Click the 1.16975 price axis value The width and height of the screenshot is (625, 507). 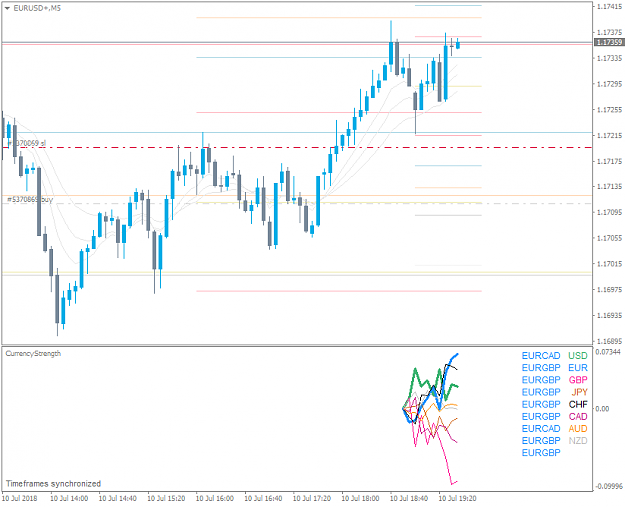[609, 289]
